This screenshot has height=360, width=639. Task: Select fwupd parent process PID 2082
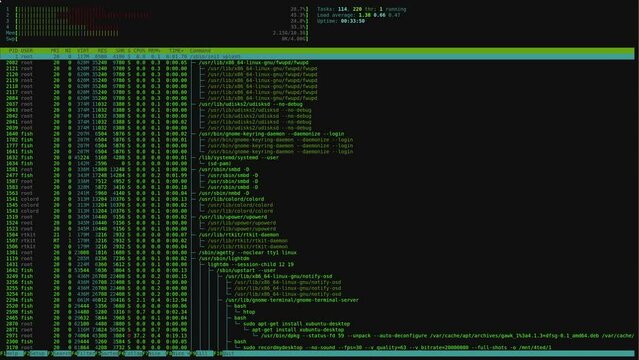tap(317, 62)
